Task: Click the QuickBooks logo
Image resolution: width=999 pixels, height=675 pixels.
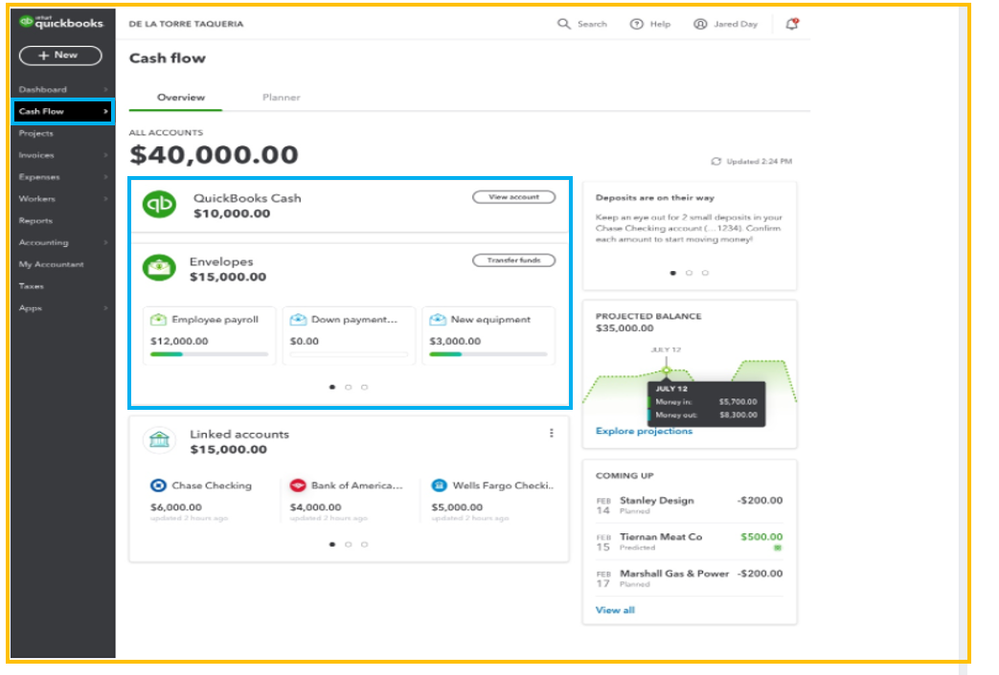Action: [61, 22]
